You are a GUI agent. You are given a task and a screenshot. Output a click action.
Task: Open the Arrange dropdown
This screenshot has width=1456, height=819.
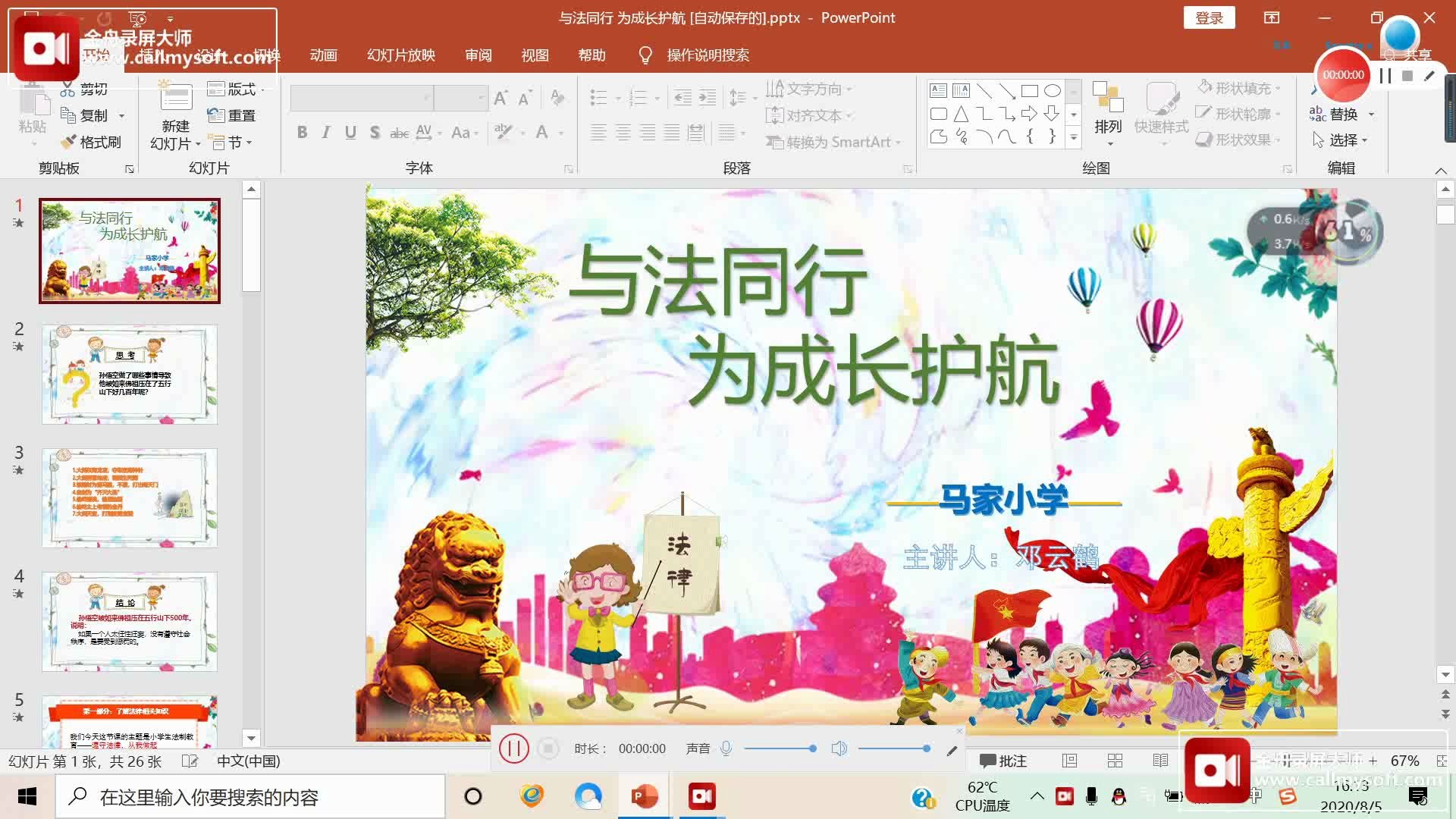coord(1108,114)
